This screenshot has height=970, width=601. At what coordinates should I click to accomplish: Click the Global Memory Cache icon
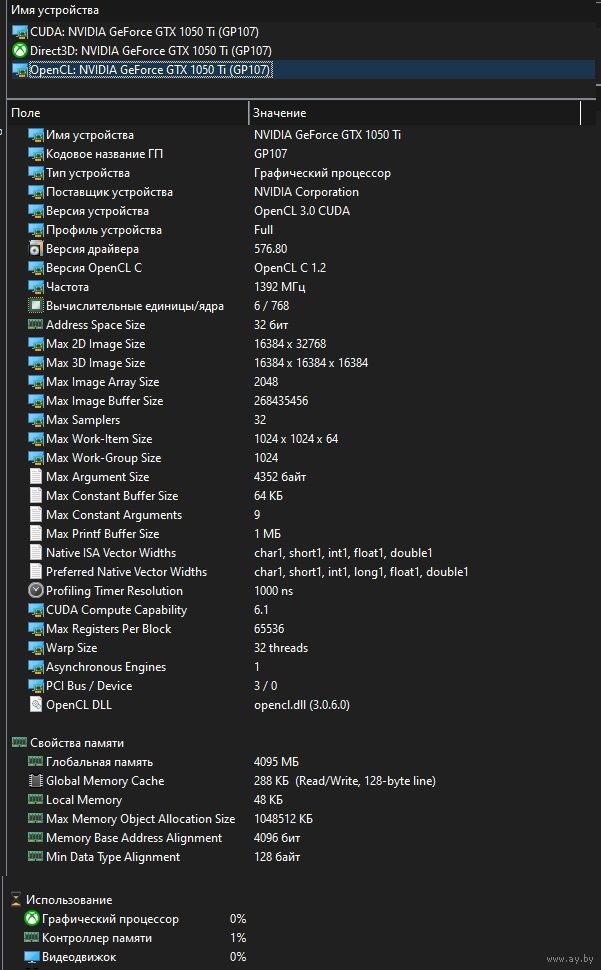point(36,781)
